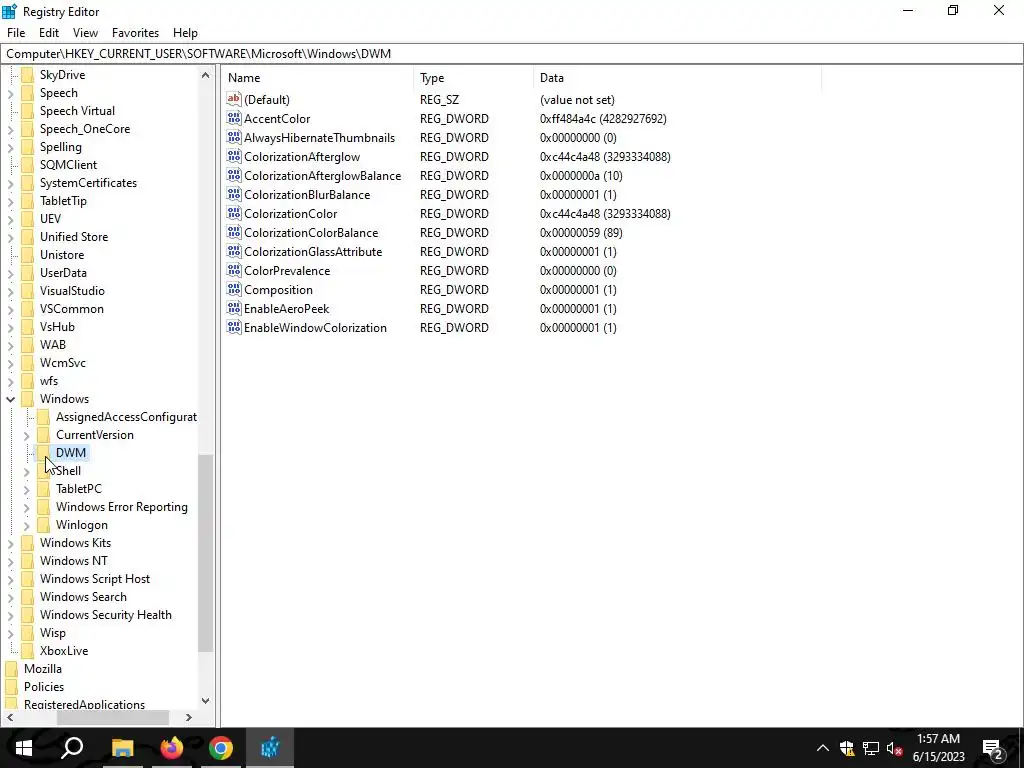This screenshot has height=768, width=1024.
Task: Open File Explorer from the taskbar
Action: [122, 748]
